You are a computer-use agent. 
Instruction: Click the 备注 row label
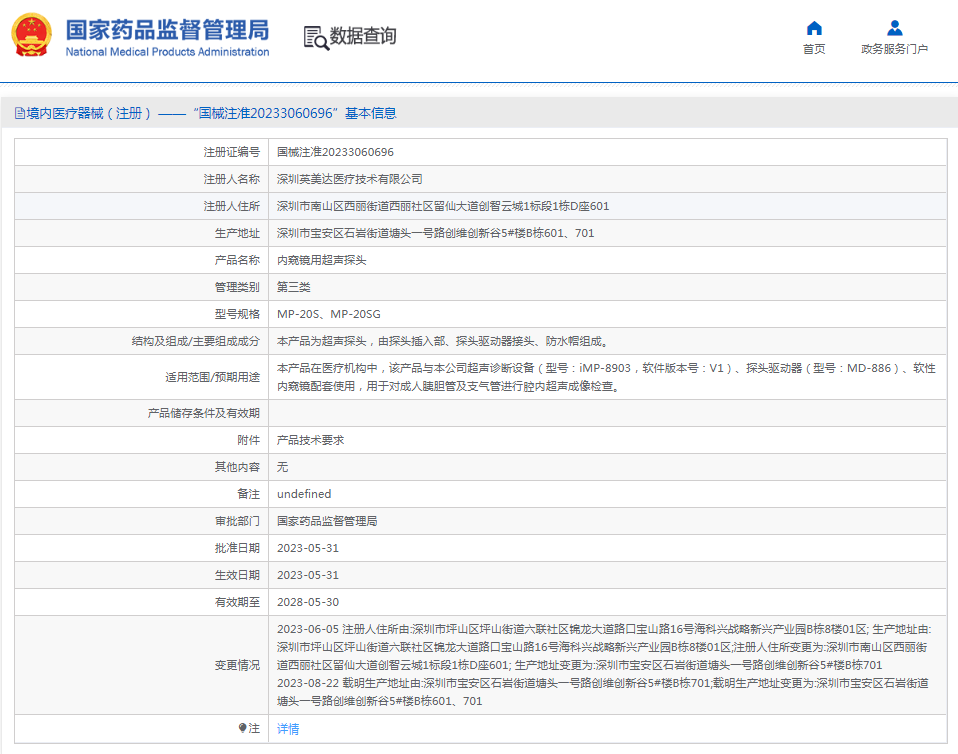(x=249, y=494)
